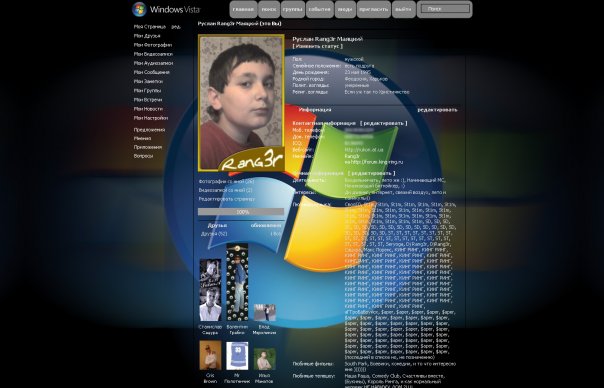The width and height of the screenshot is (604, 388).
Task: Click the главная navigation button
Action: point(243,9)
